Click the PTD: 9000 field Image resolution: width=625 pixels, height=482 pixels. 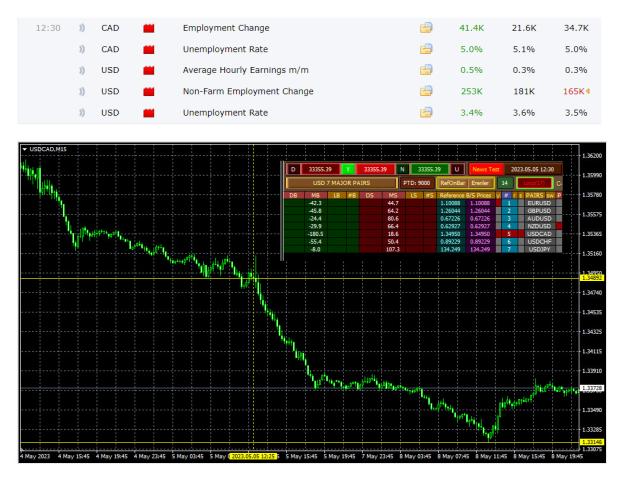417,183
